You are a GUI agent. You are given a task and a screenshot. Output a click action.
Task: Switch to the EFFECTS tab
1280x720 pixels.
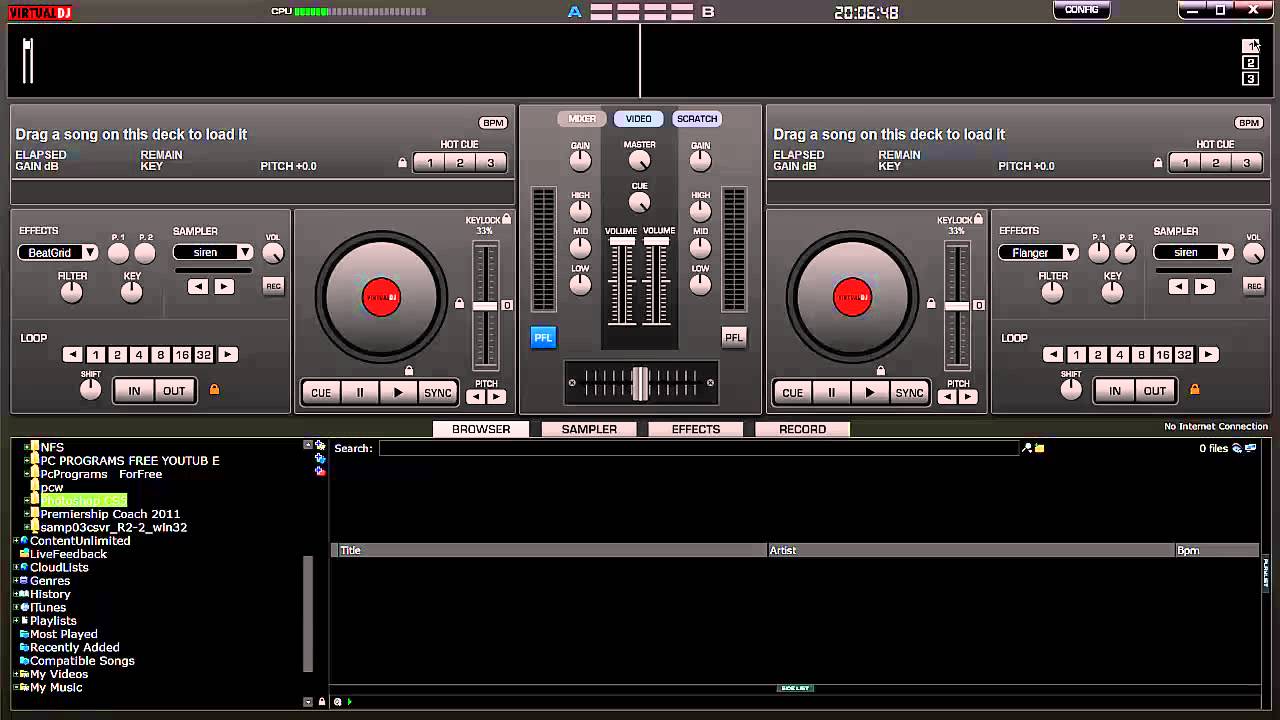pos(696,429)
